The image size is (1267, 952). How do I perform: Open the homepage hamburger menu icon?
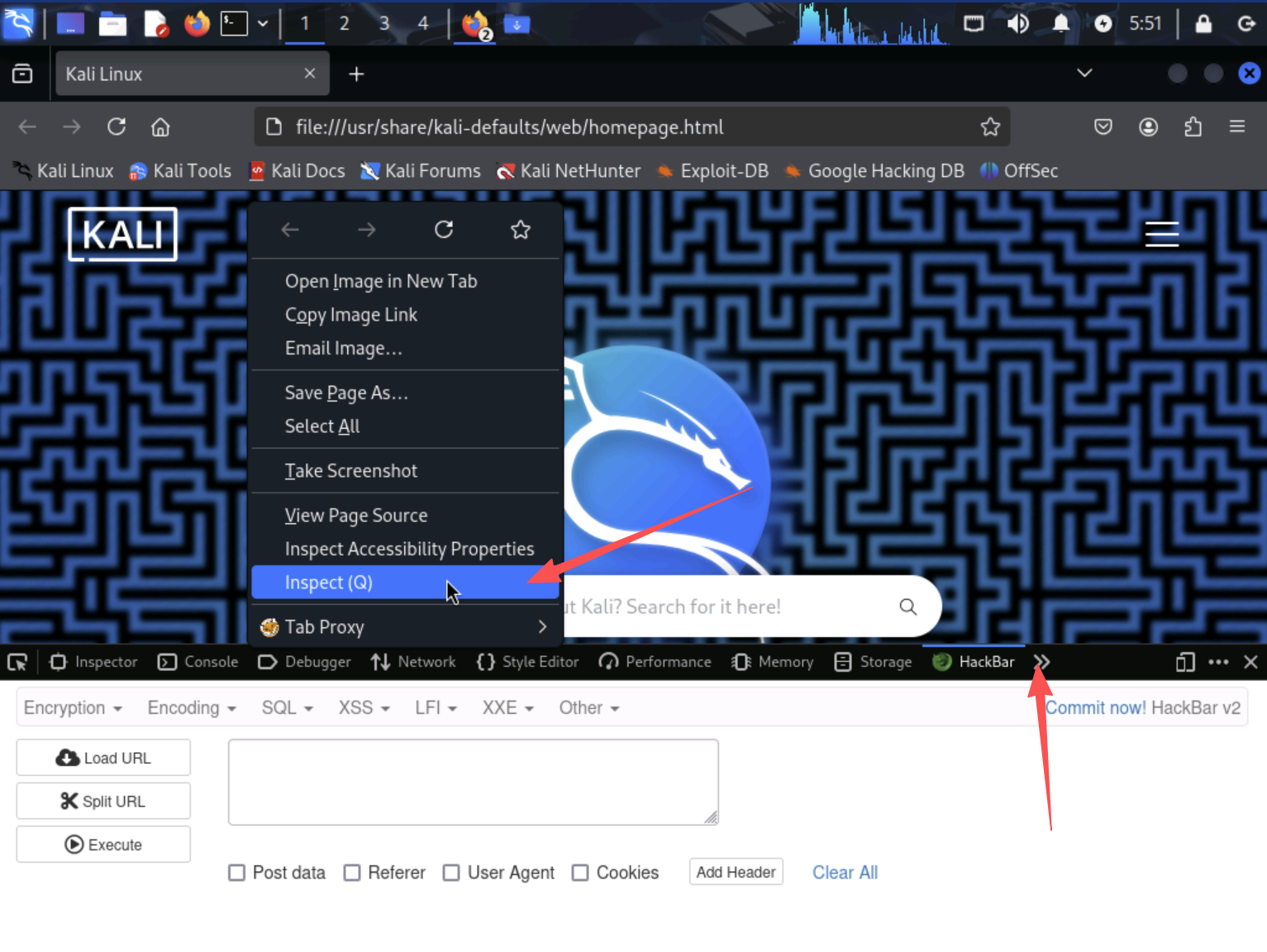click(1161, 235)
